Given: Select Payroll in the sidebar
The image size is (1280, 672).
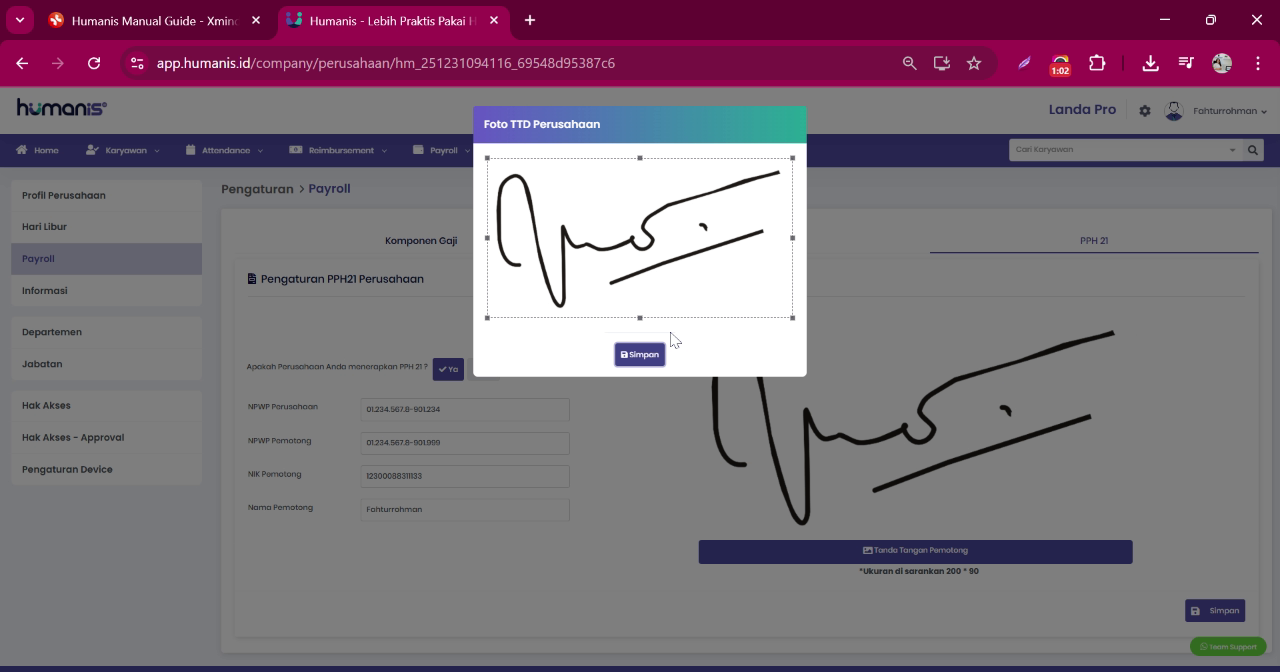Looking at the screenshot, I should 106,259.
